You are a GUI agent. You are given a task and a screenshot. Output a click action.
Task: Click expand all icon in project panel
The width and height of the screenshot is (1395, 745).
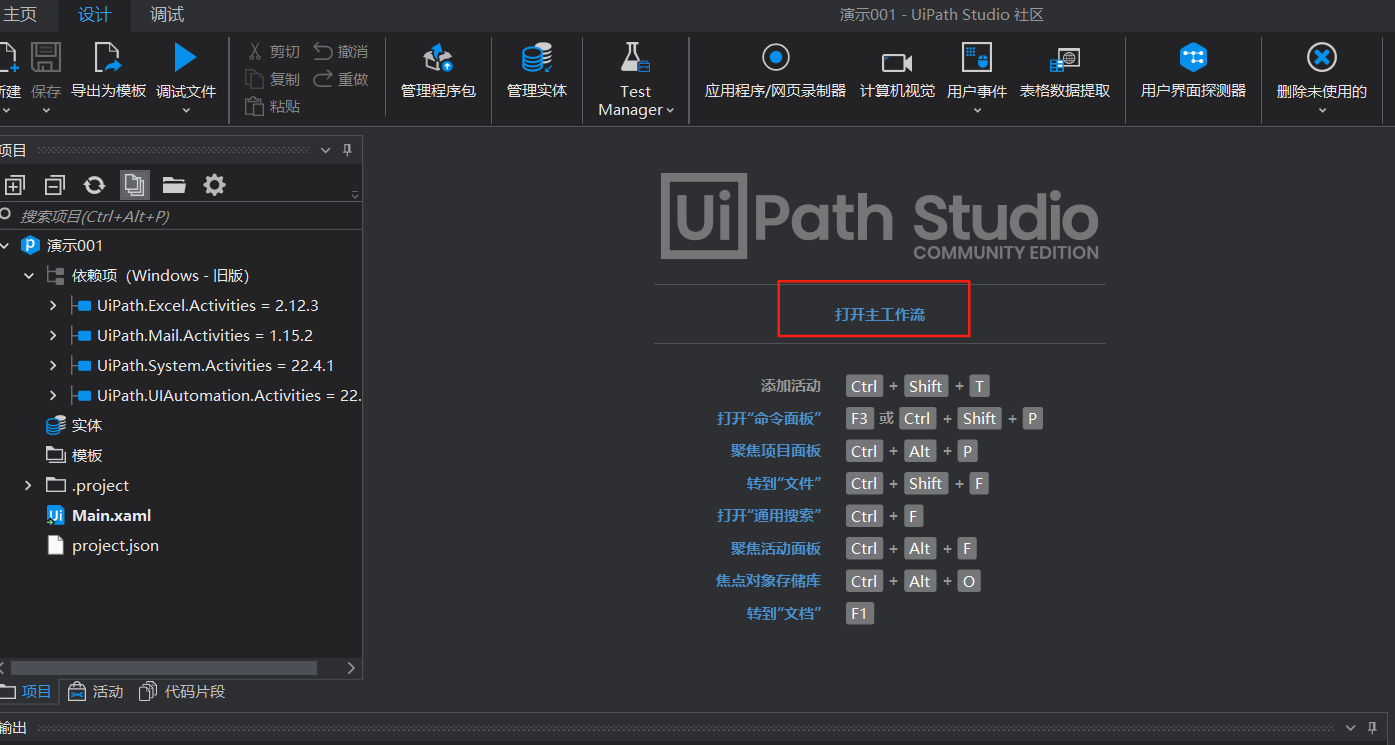coord(15,184)
